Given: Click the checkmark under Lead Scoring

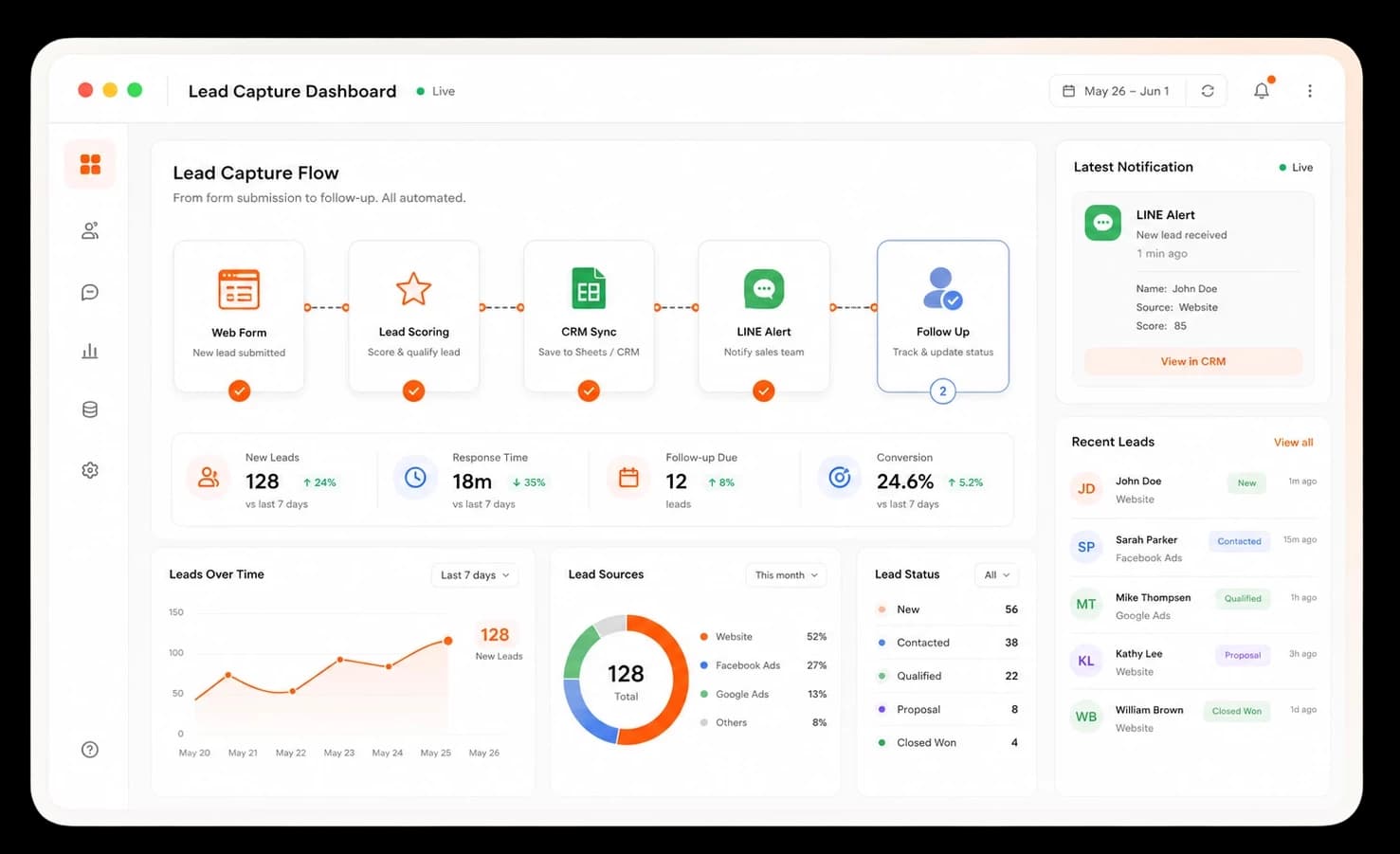Looking at the screenshot, I should coord(413,391).
